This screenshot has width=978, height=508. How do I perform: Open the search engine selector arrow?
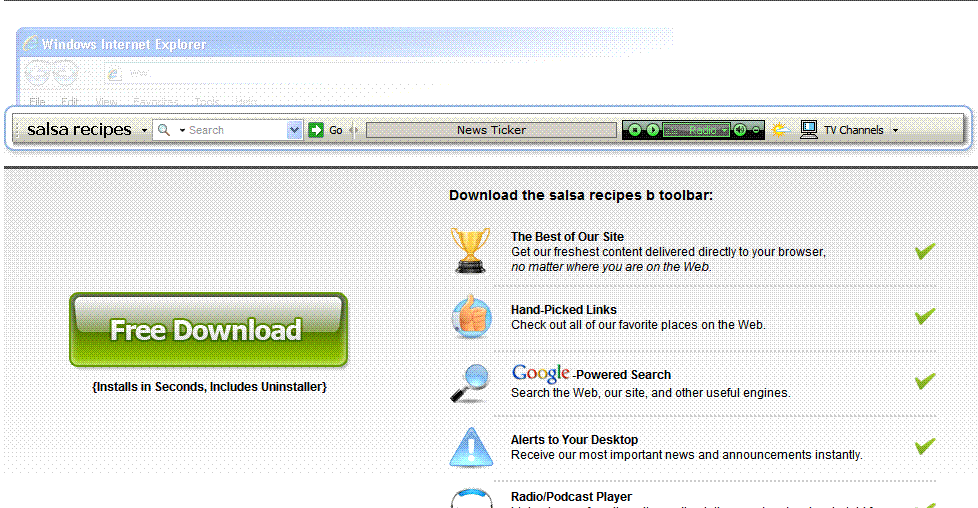coord(182,130)
